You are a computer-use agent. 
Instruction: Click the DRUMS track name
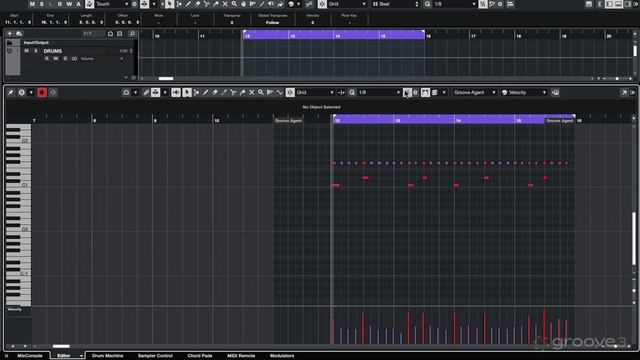point(53,51)
